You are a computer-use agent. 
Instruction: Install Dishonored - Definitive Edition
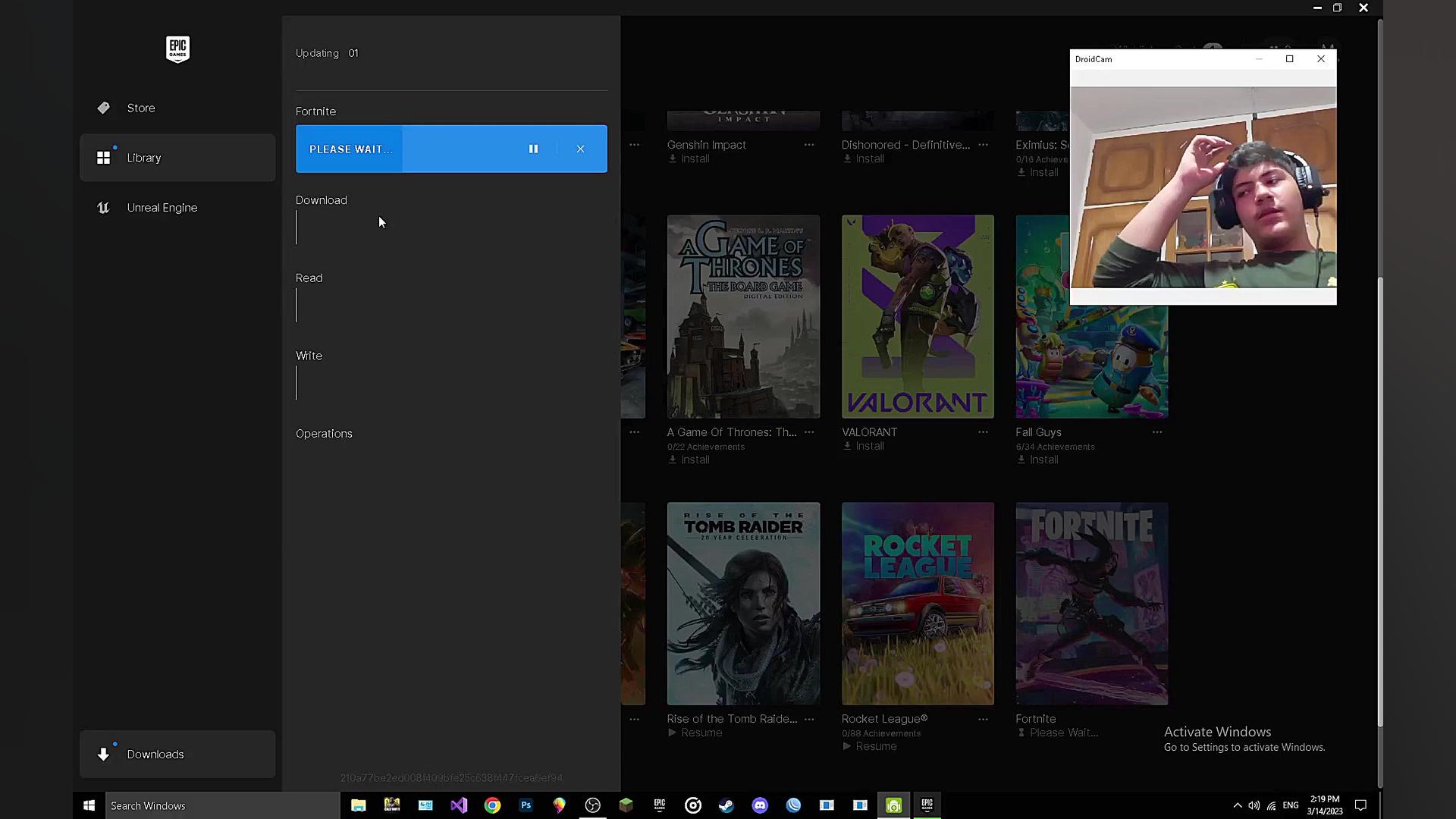click(863, 158)
